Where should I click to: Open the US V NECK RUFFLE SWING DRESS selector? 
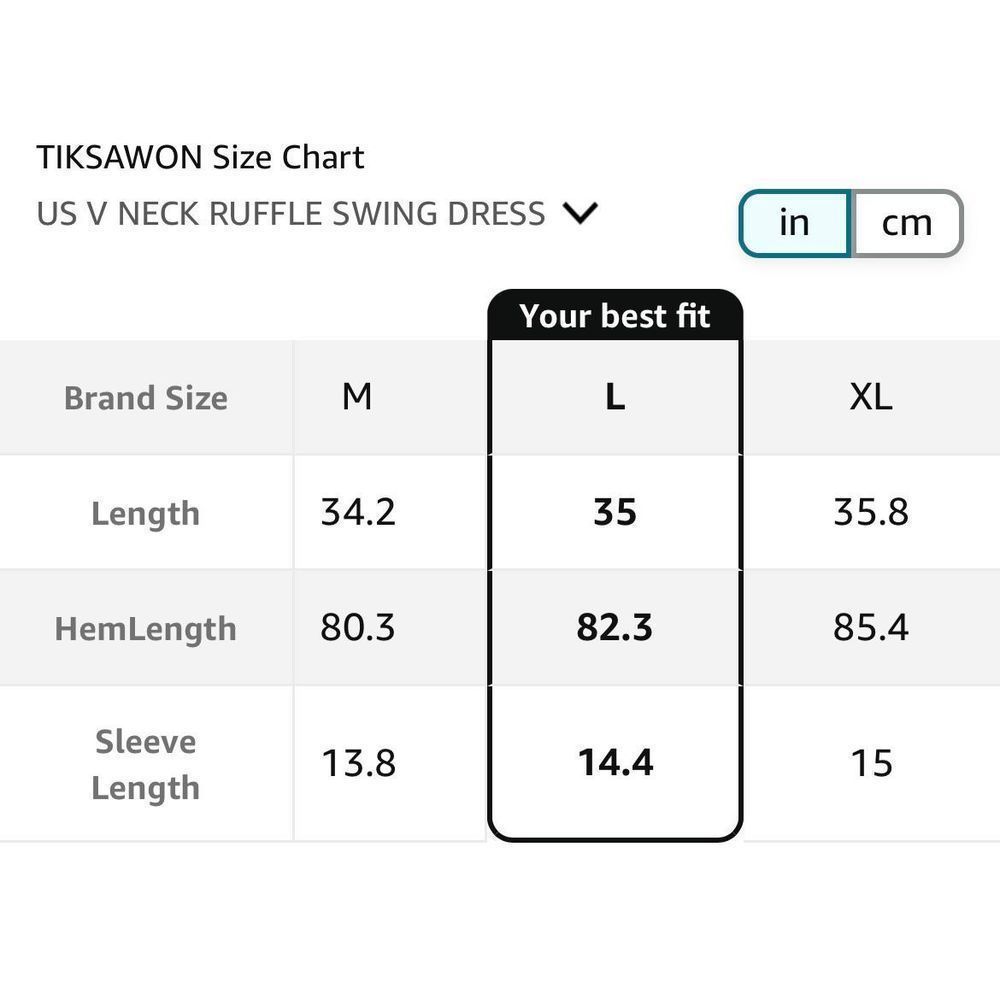pyautogui.click(x=291, y=214)
